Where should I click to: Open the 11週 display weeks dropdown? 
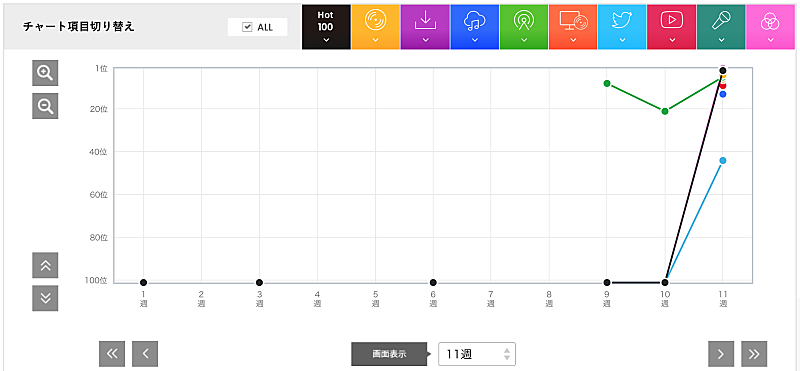477,354
